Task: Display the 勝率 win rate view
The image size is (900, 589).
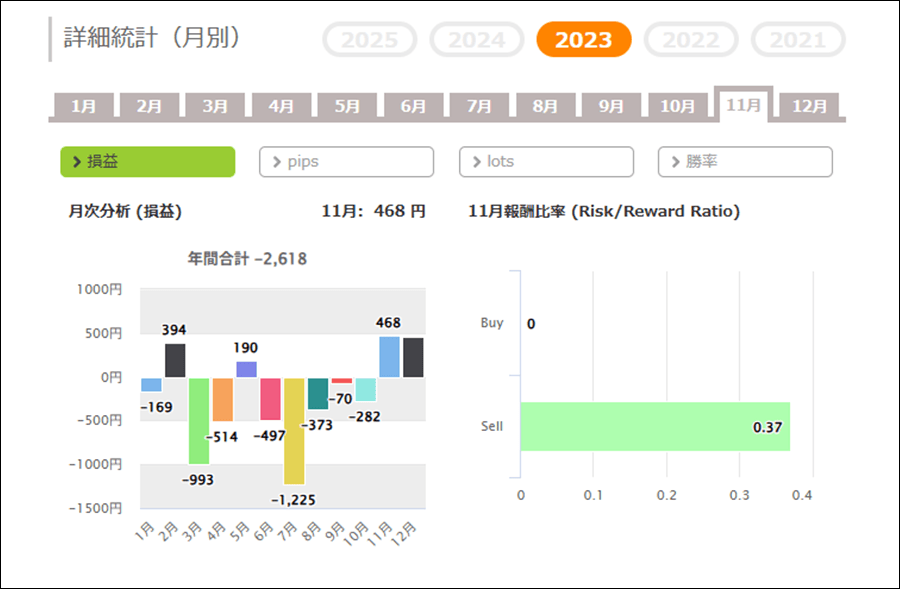Action: 745,162
